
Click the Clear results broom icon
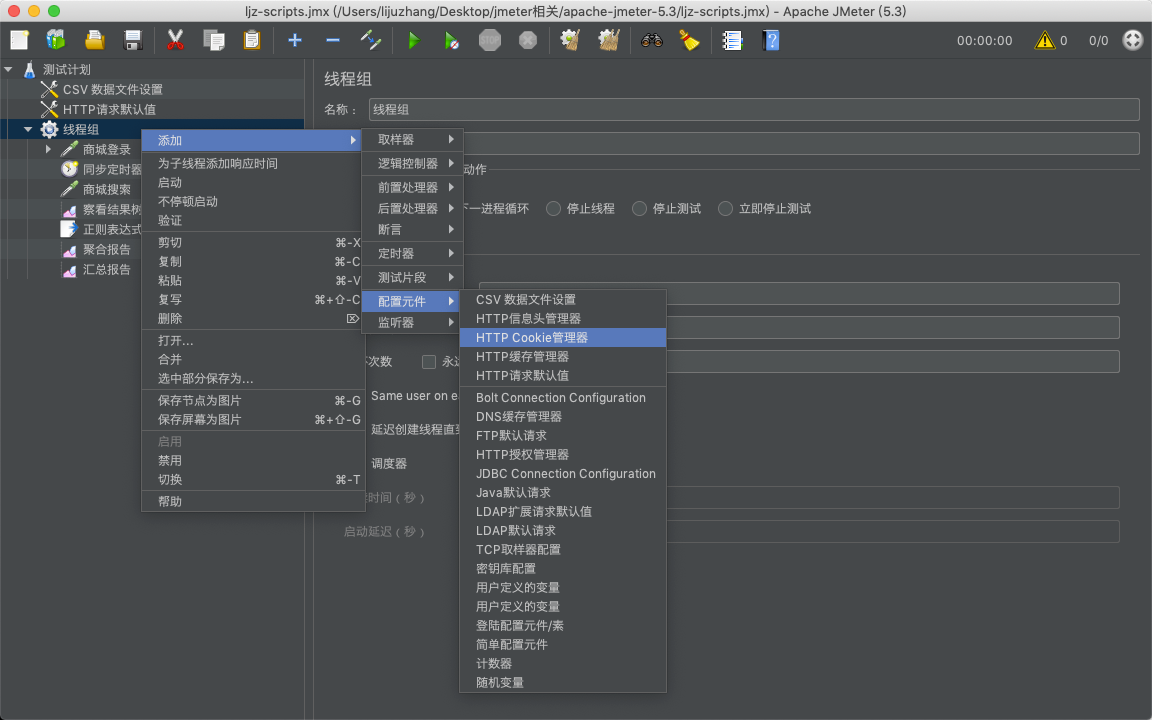point(570,40)
